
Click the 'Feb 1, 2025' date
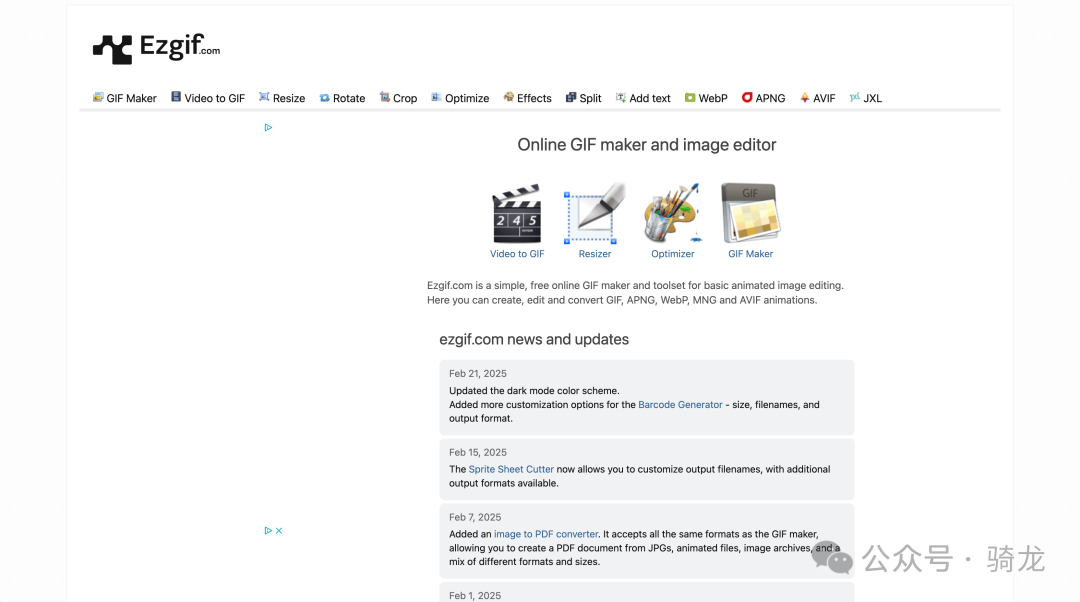(x=475, y=596)
